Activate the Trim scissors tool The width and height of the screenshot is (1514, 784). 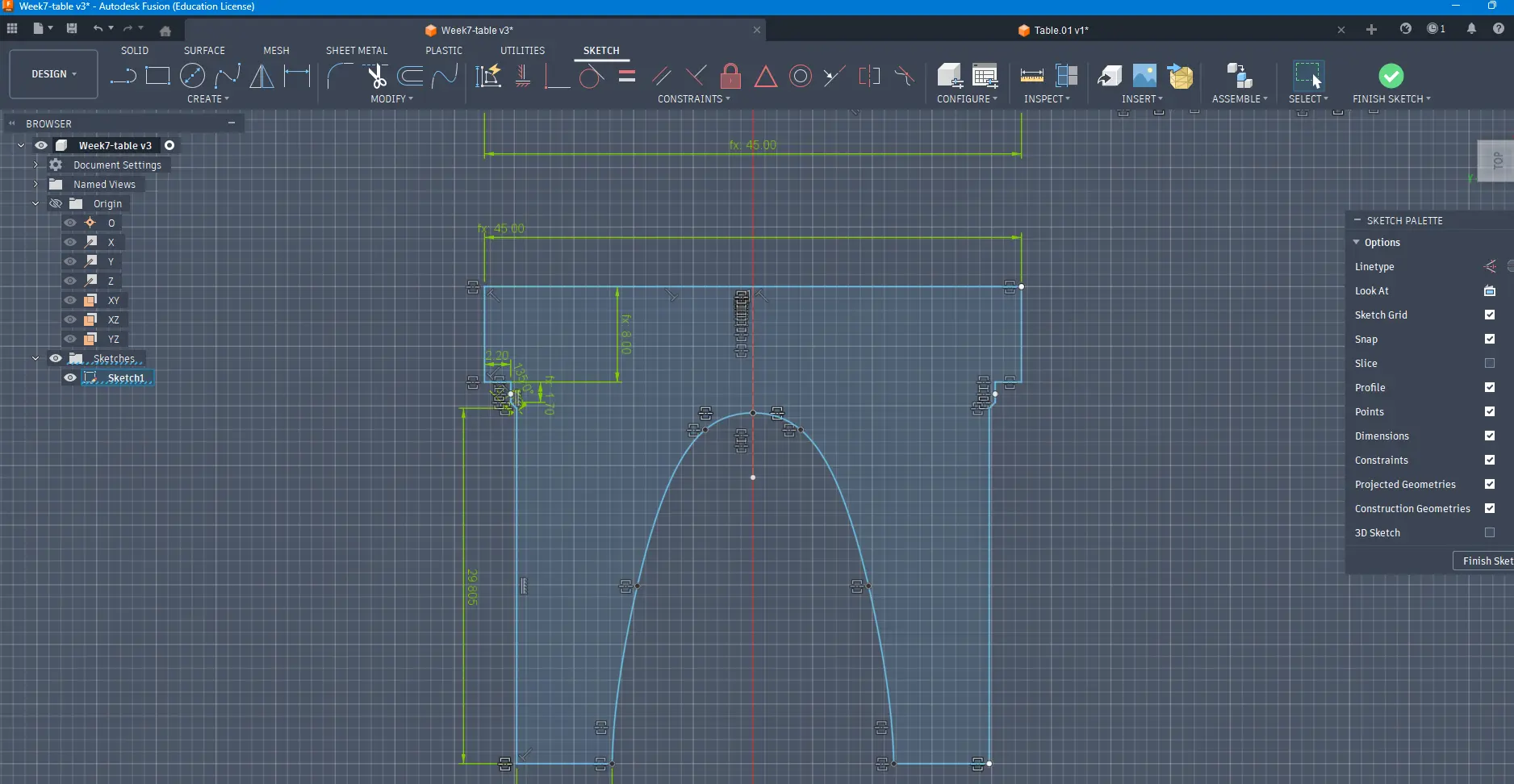[376, 77]
